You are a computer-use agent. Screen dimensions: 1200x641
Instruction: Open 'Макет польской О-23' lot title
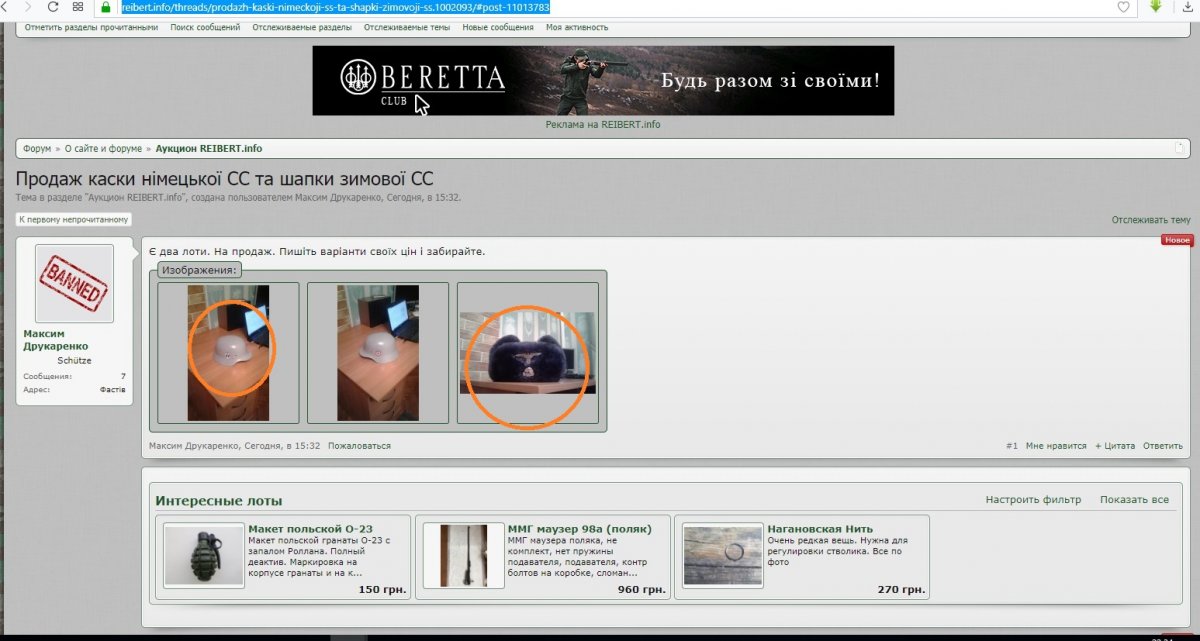click(x=310, y=529)
